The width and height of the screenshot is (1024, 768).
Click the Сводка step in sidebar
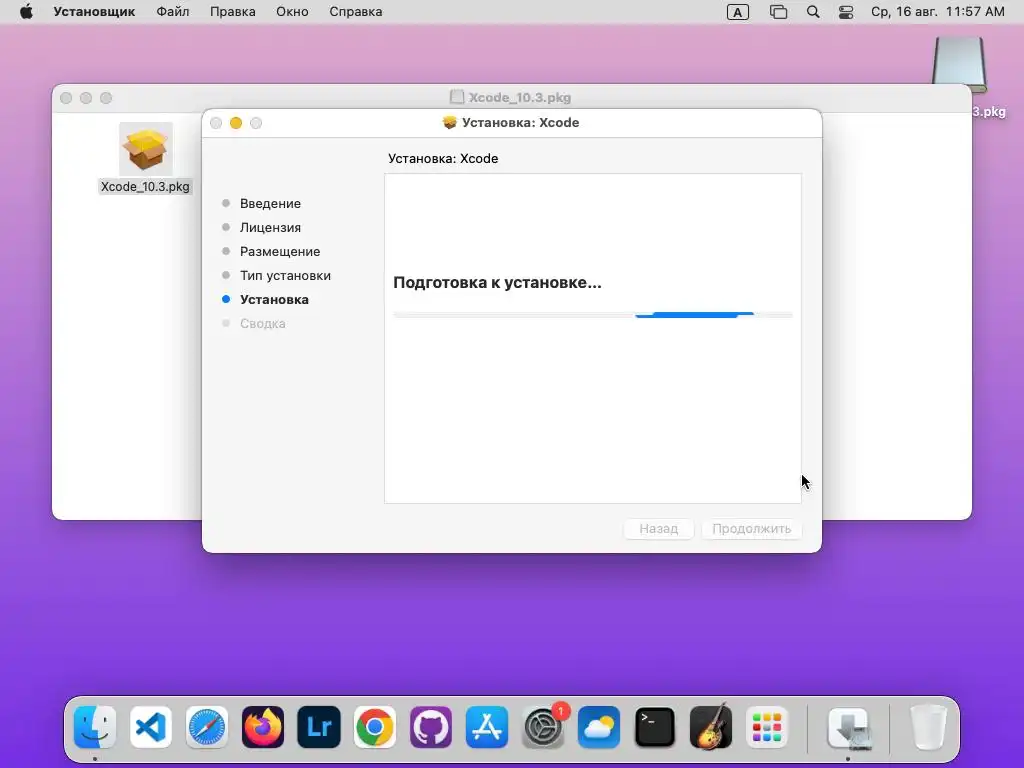pos(262,324)
